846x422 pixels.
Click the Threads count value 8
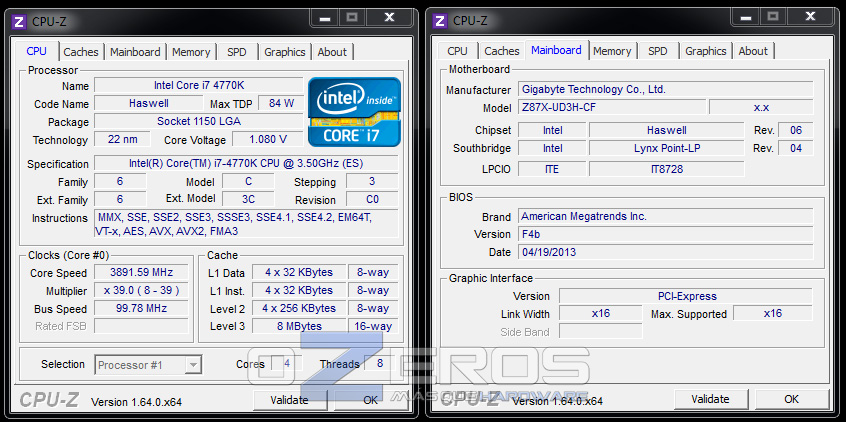pyautogui.click(x=380, y=363)
